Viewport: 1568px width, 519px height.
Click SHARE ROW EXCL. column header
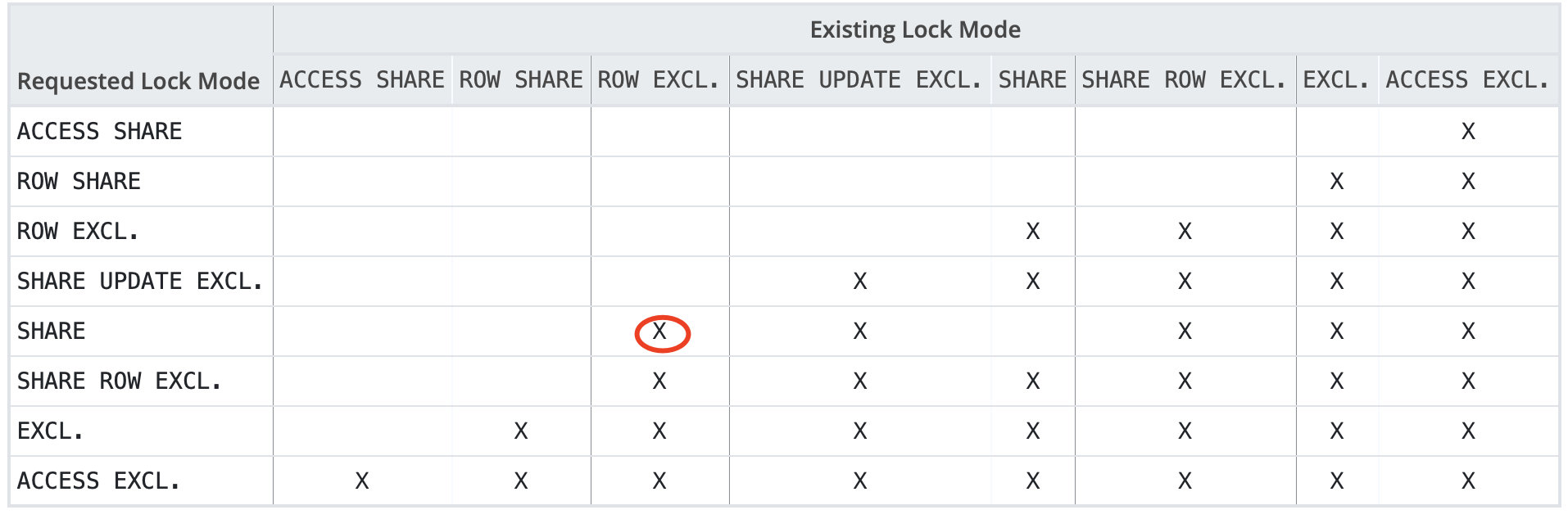click(1185, 80)
